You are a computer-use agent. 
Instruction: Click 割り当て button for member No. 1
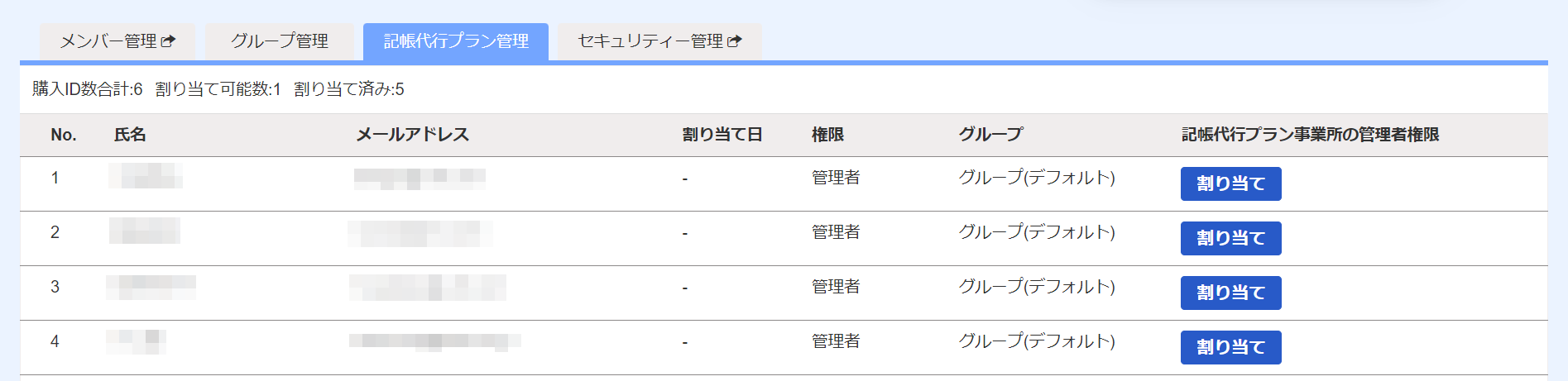[x=1230, y=183]
